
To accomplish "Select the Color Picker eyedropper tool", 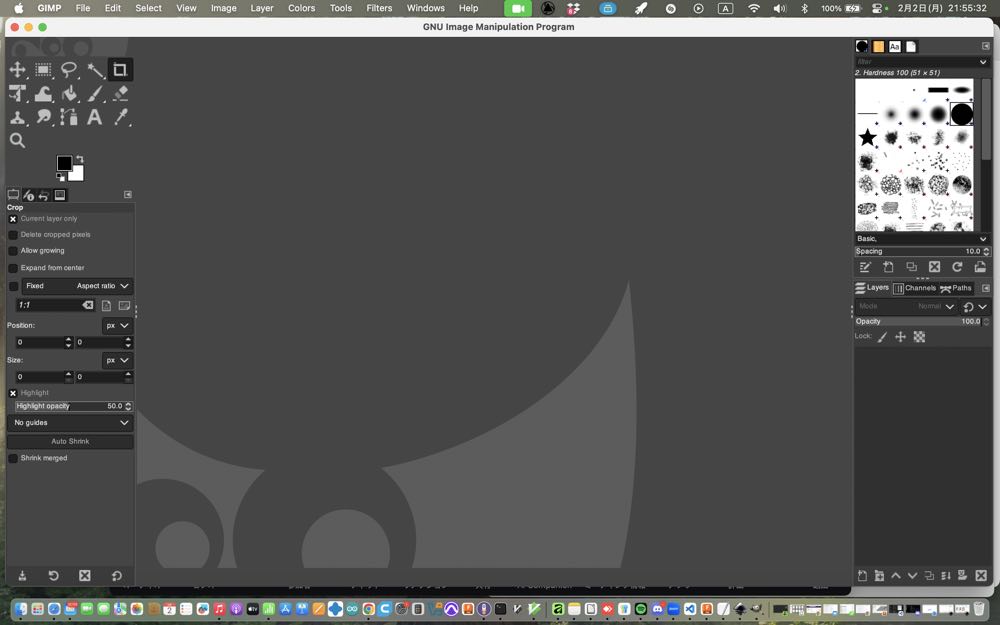I will (x=120, y=117).
